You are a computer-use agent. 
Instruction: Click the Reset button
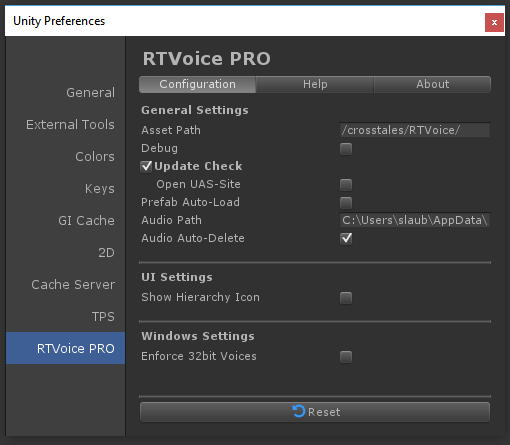pos(315,412)
